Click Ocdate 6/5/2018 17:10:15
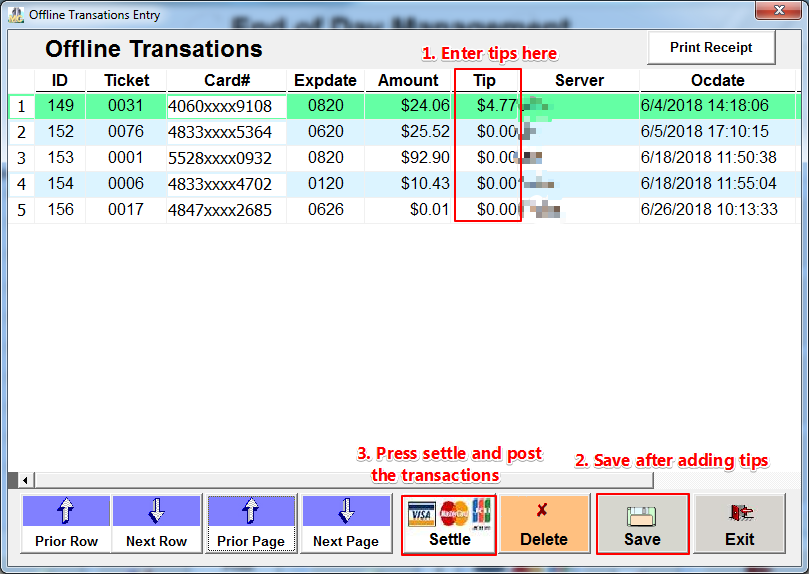 [718, 132]
